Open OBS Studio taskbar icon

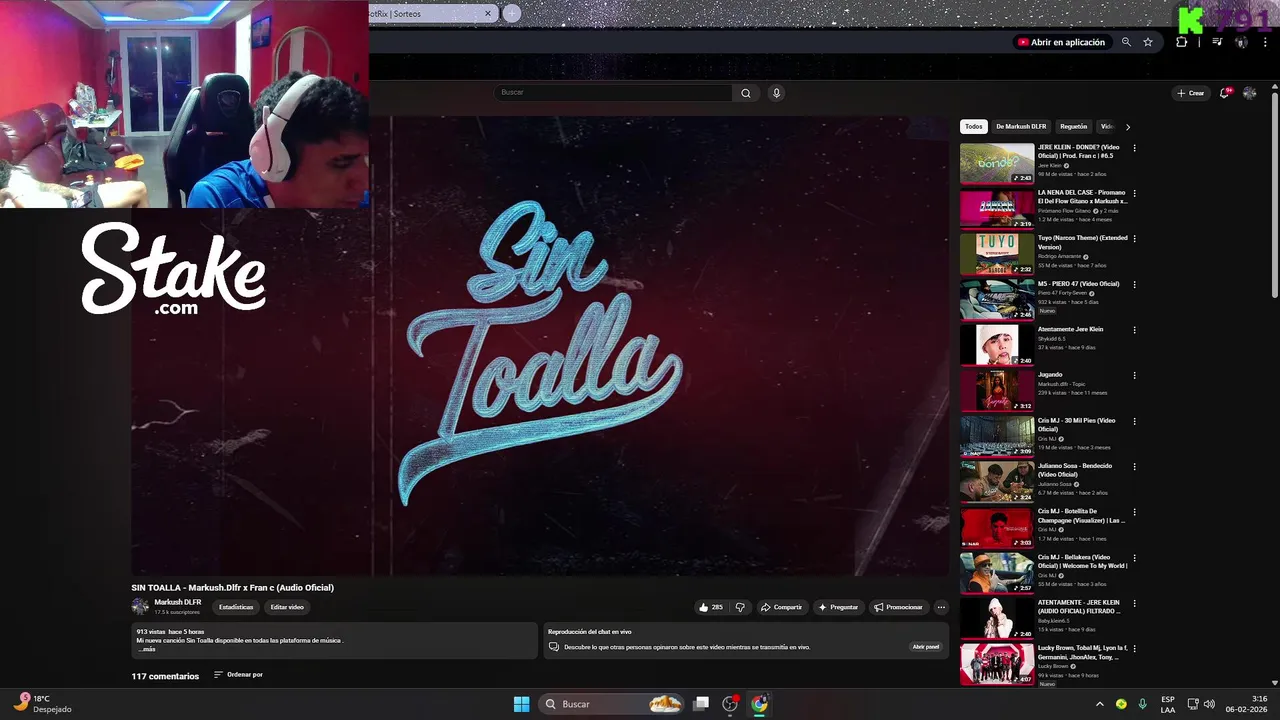tap(730, 704)
